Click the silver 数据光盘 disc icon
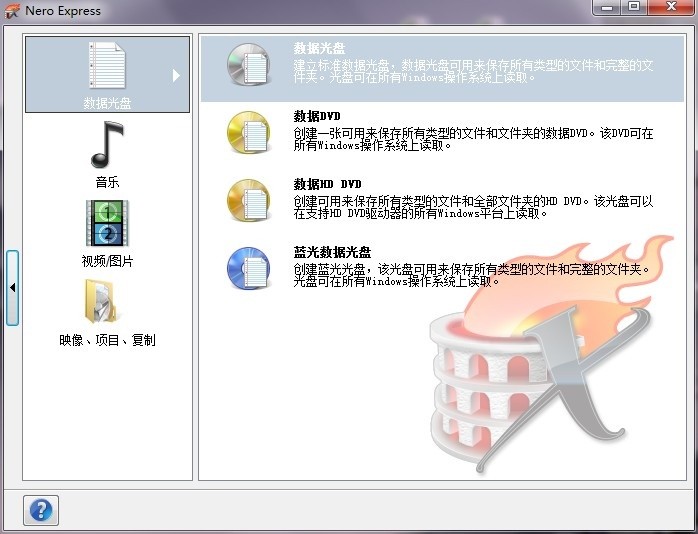Image resolution: width=698 pixels, height=534 pixels. point(249,64)
